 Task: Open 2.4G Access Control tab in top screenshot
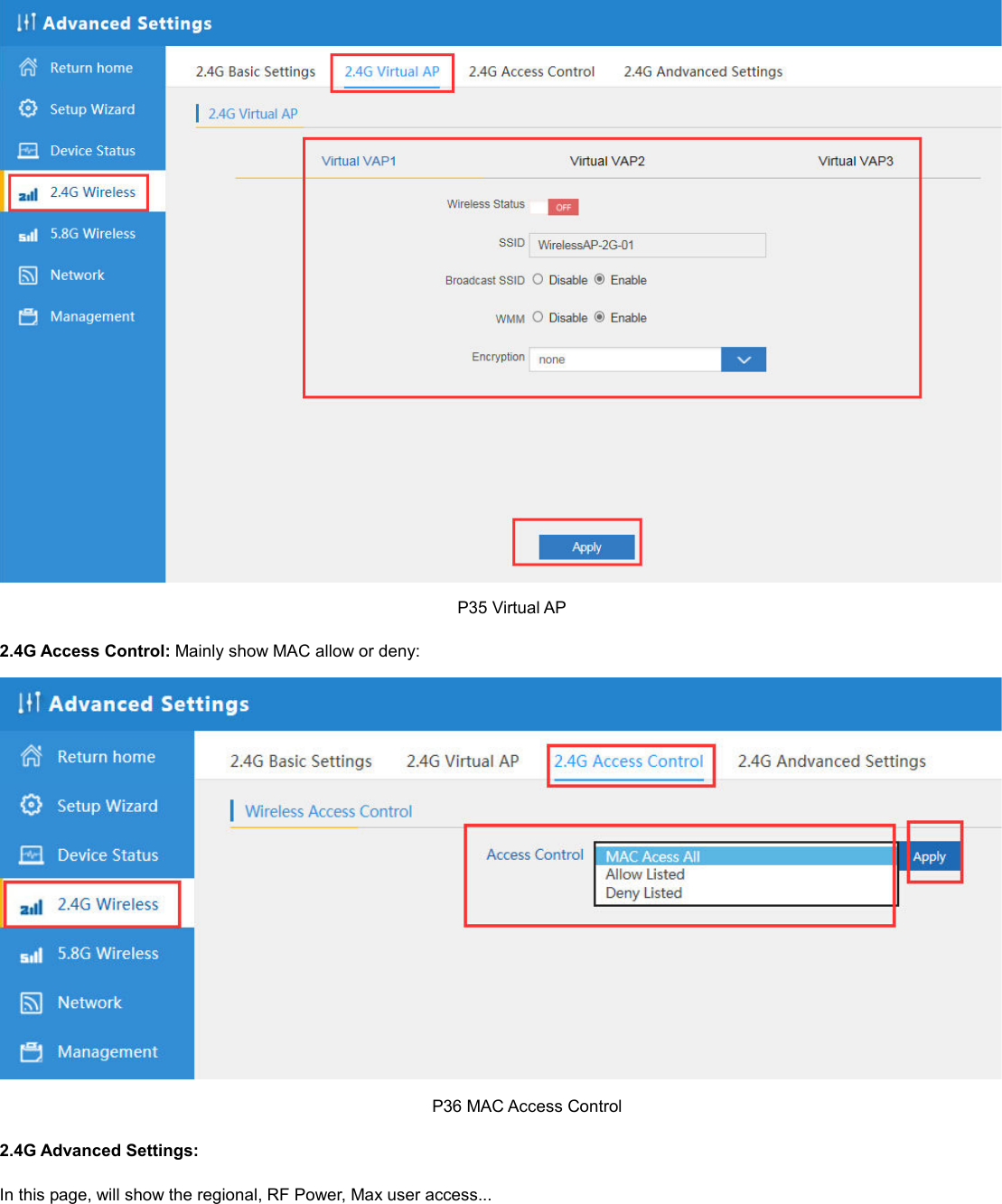(x=531, y=71)
